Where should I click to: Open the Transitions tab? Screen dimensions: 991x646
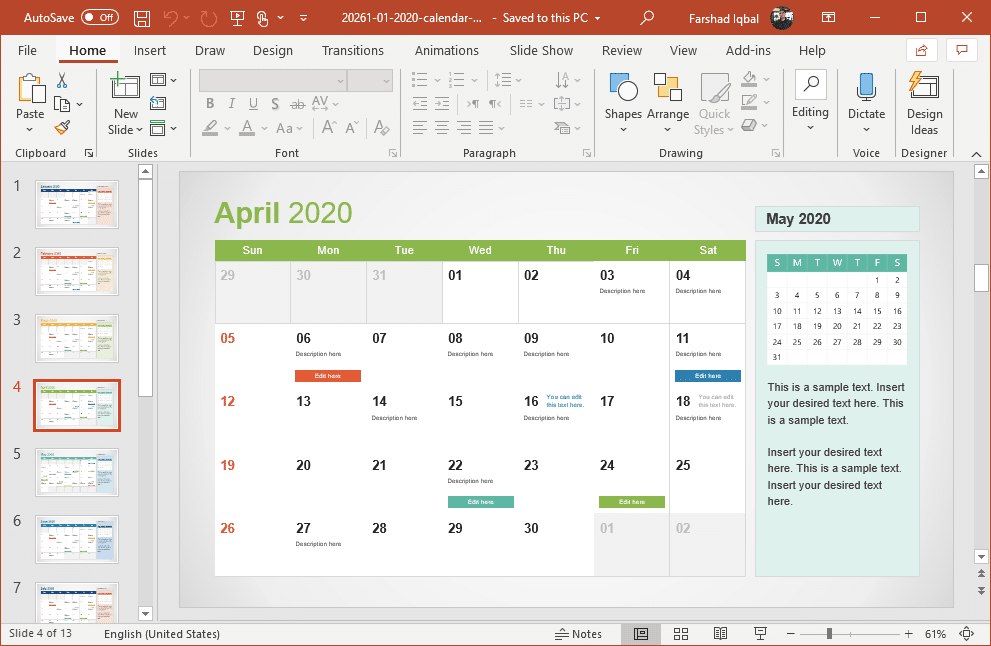point(353,50)
